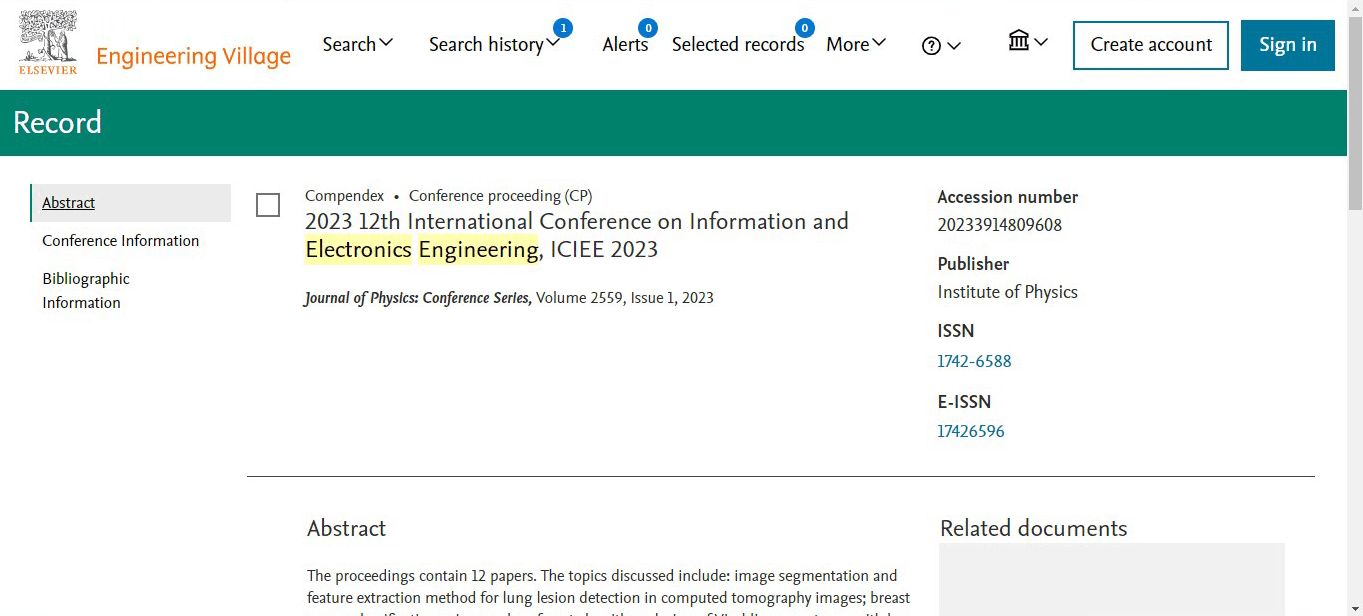Select the record checkbox beside the title

point(268,205)
